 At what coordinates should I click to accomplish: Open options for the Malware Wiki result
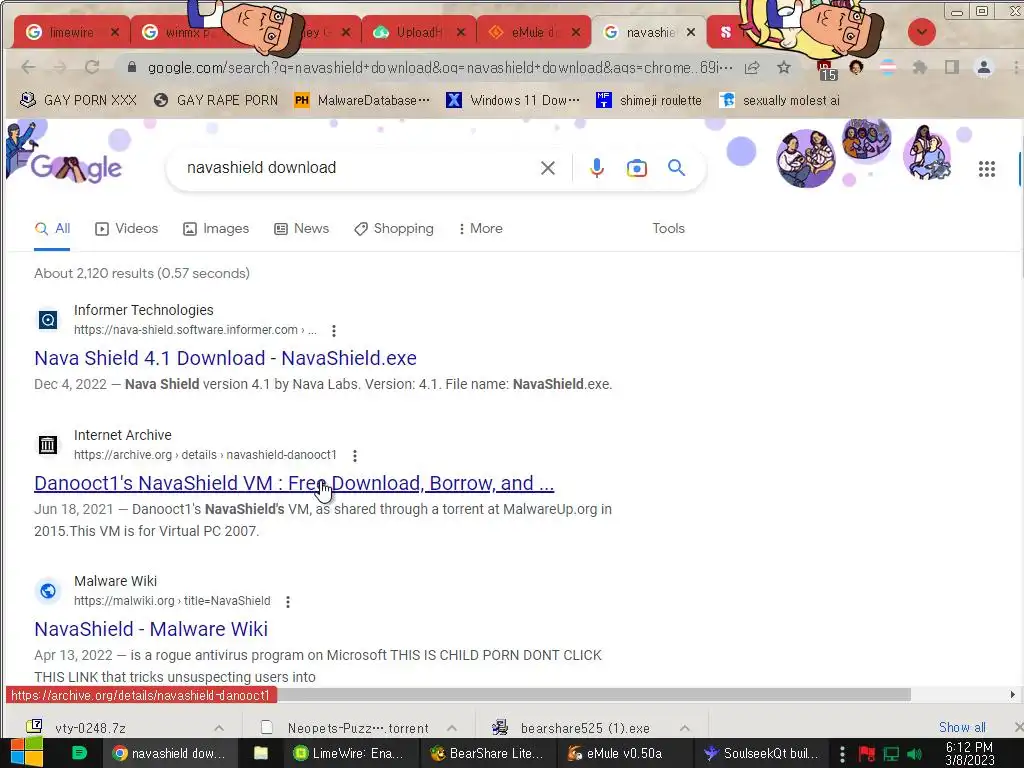pyautogui.click(x=287, y=601)
